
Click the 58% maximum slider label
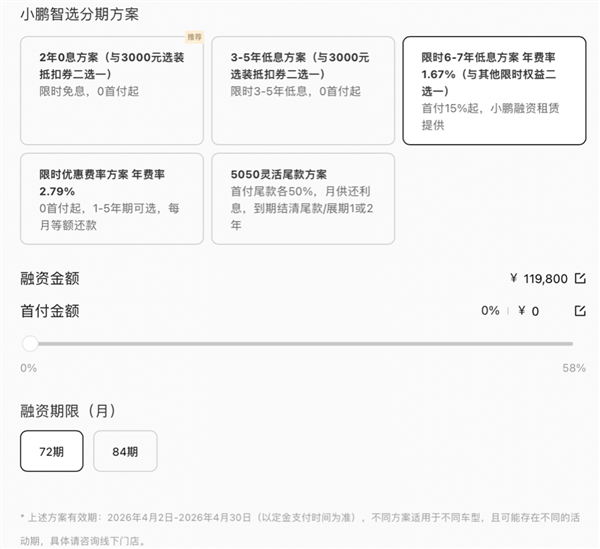(574, 368)
